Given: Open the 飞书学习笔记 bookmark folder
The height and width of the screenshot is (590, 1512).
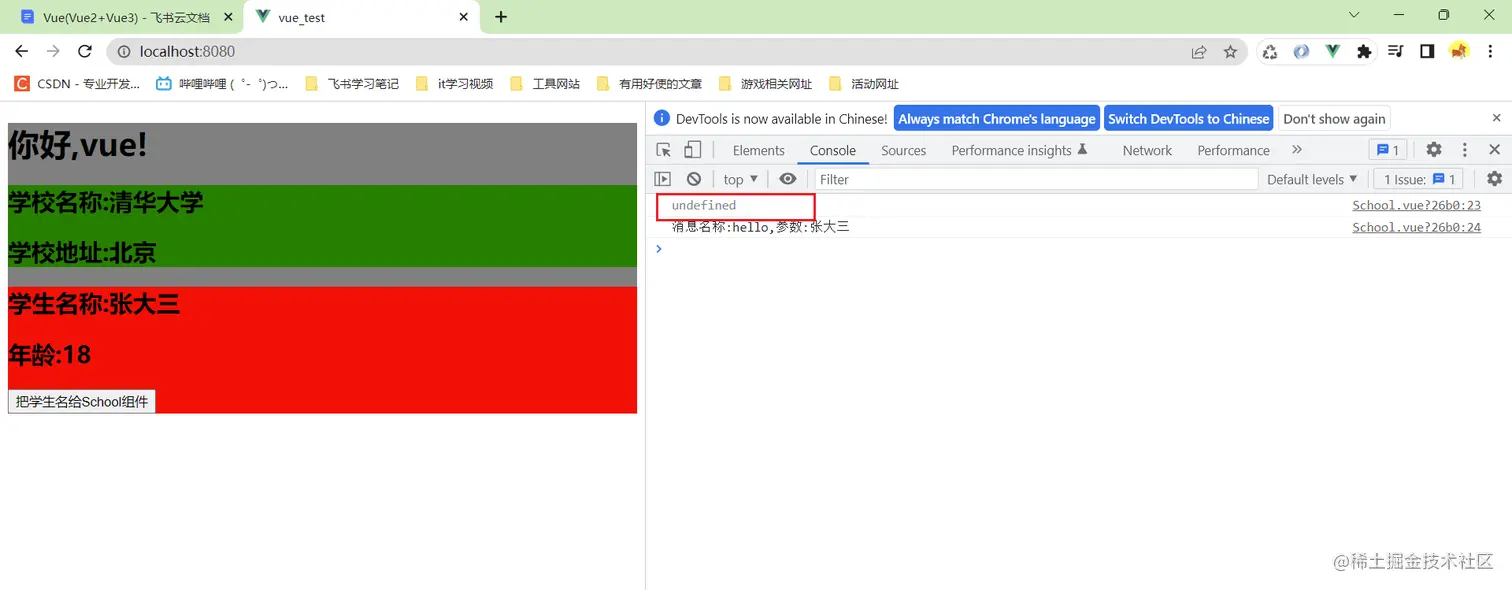Looking at the screenshot, I should [351, 84].
